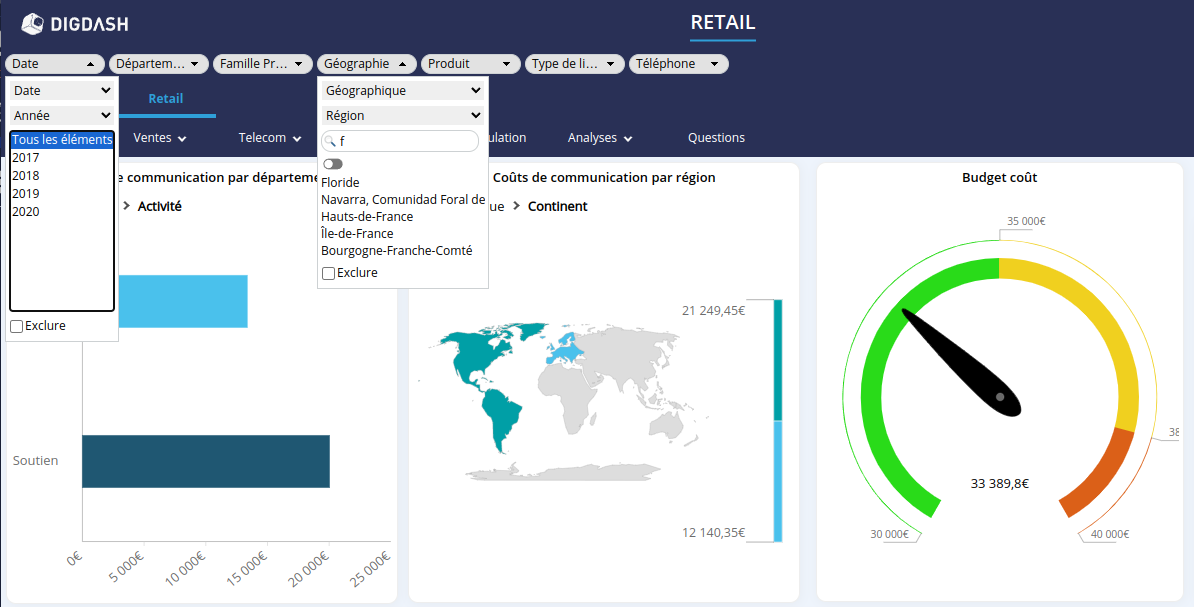Switch to the Retail tab
Screen dimensions: 1194x607
pyautogui.click(x=166, y=98)
